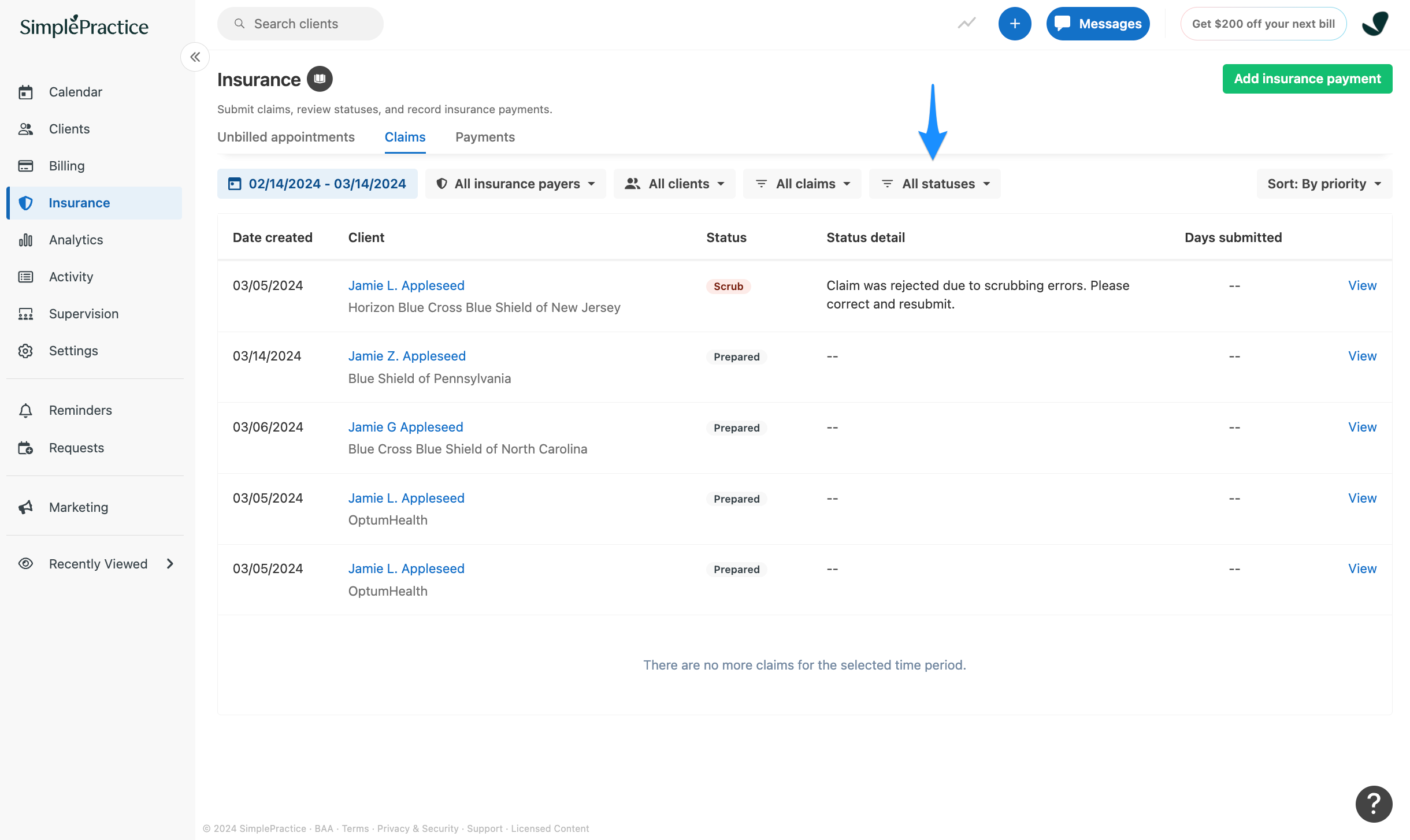
Task: Open Jamie L. Appleseed Horizon Blue Cross claim client
Action: 406,285
